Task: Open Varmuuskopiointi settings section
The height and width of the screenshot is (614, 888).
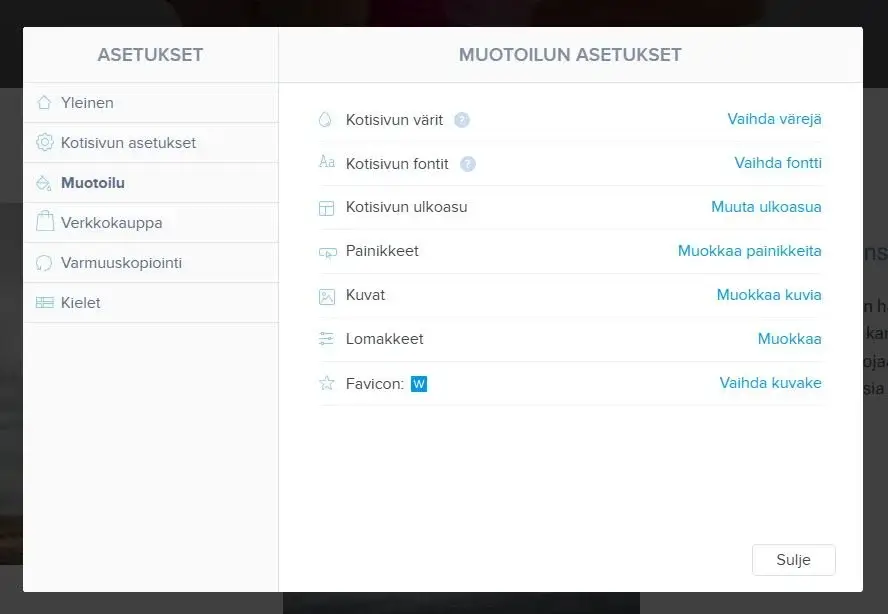Action: [x=121, y=263]
